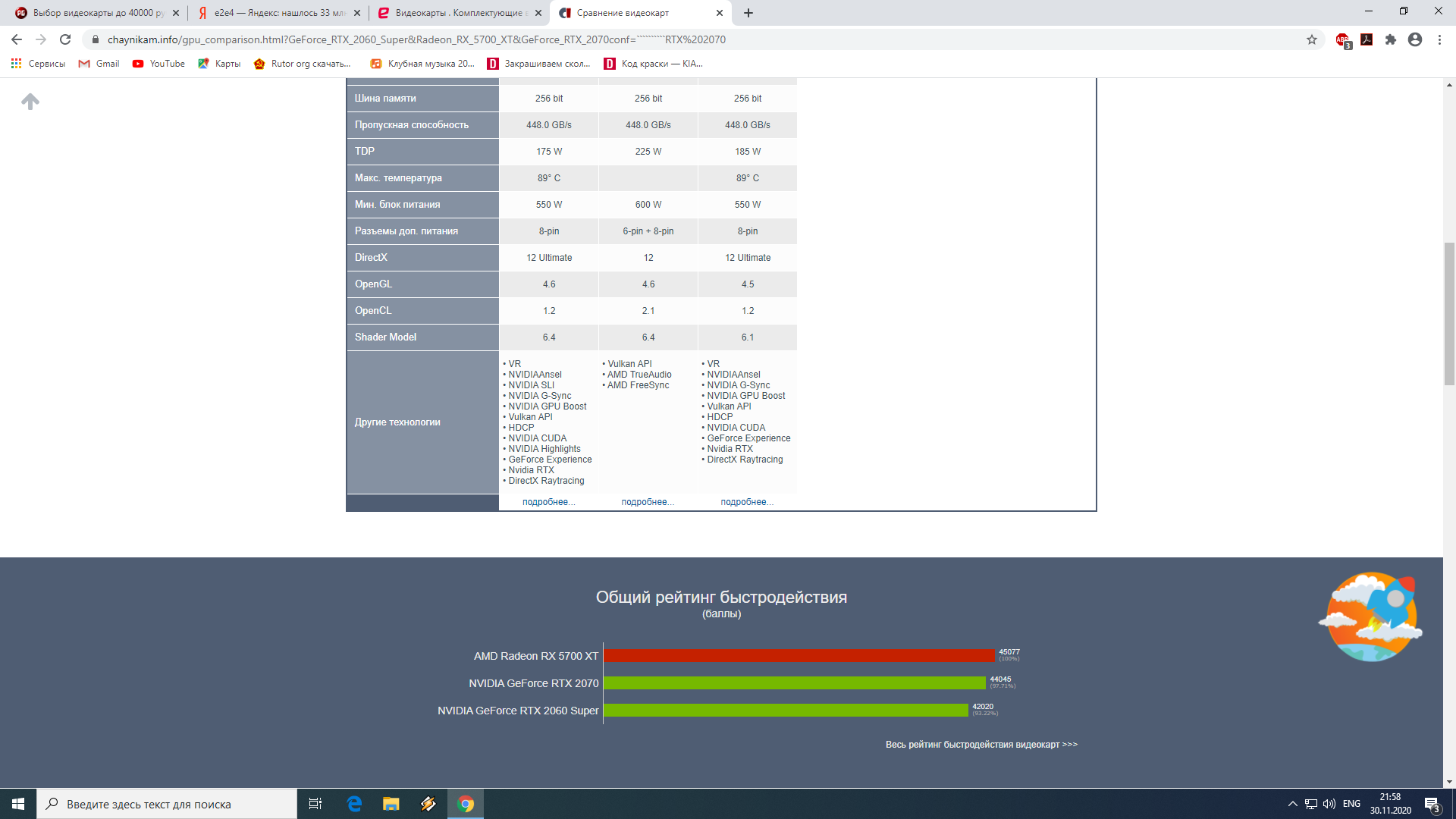Click the Chrome taskbar icon
1456x819 pixels.
pyautogui.click(x=466, y=804)
